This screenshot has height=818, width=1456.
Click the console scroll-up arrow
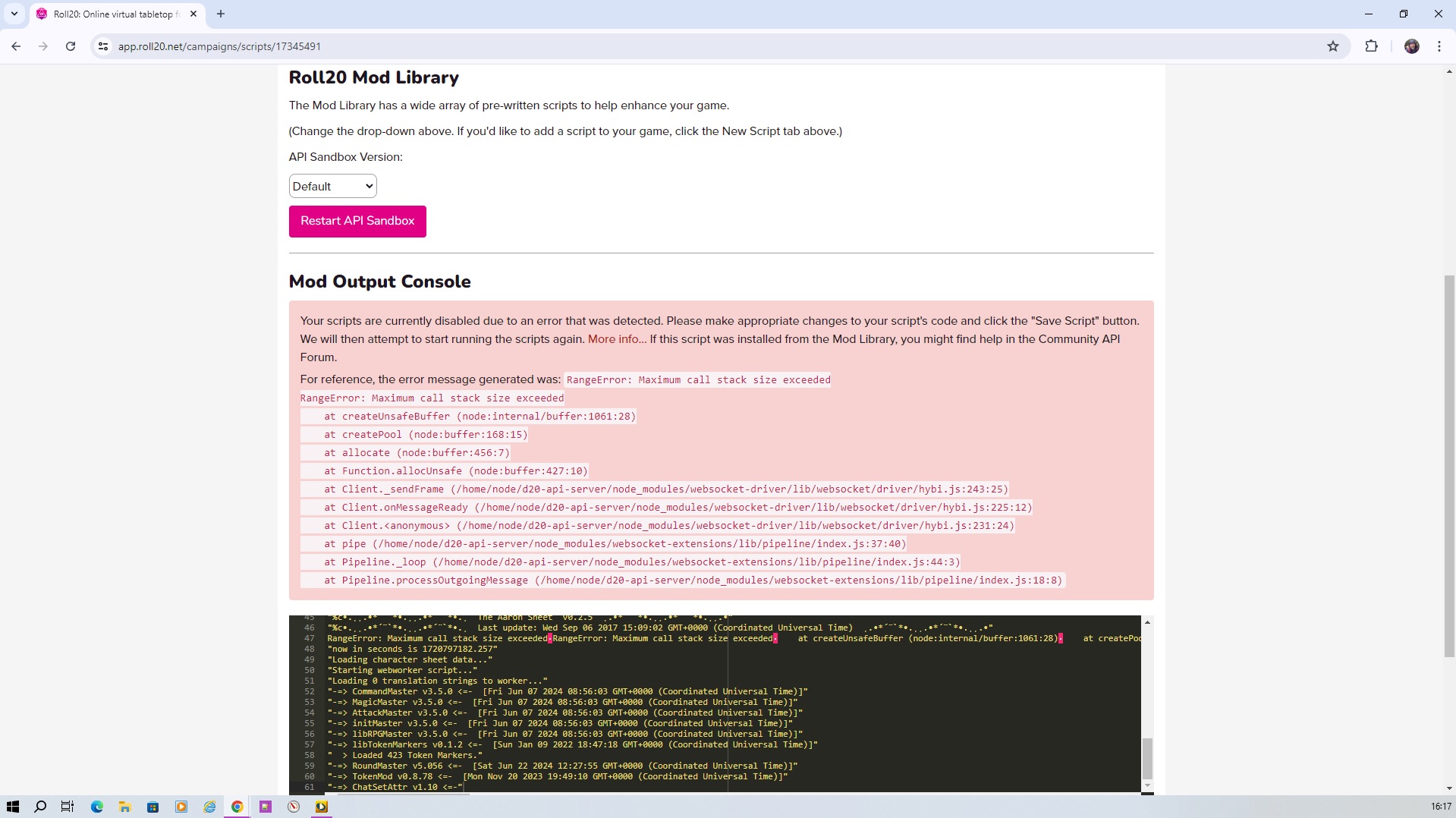1147,622
